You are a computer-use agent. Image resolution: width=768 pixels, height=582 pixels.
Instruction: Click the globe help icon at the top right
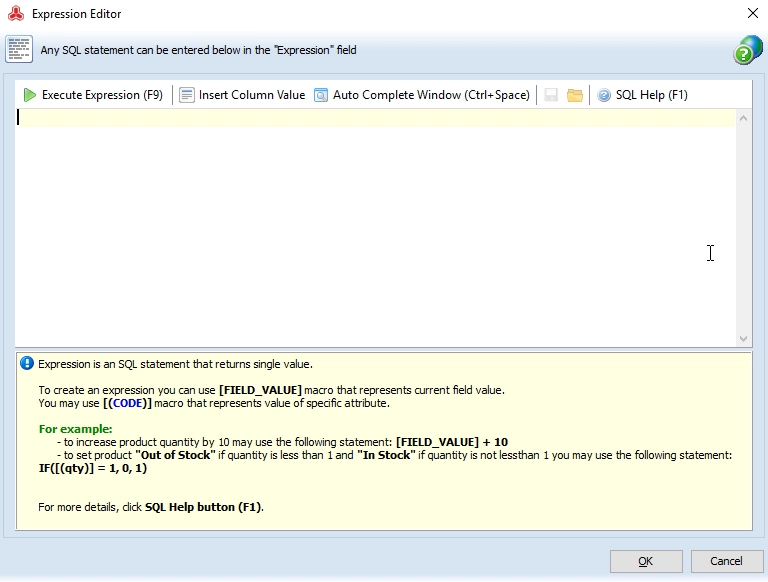[x=747, y=50]
